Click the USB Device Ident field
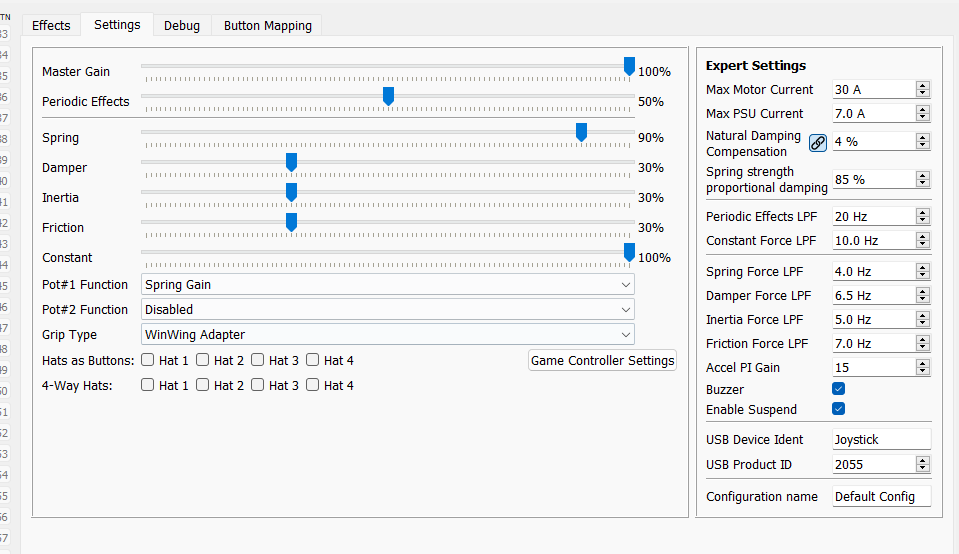Viewport: 959px width, 554px height. coord(880,439)
